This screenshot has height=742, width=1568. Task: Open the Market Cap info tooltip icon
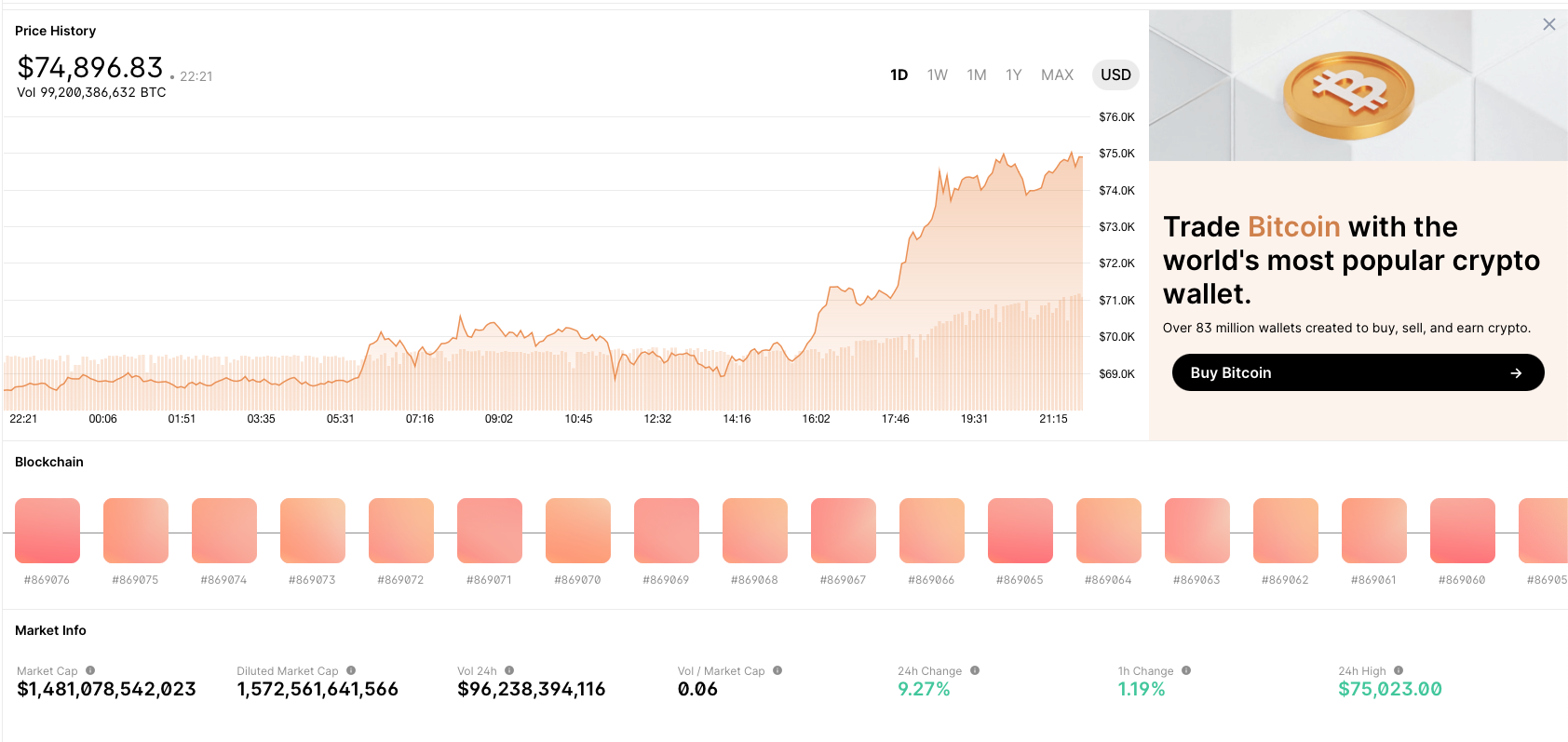pyautogui.click(x=90, y=670)
